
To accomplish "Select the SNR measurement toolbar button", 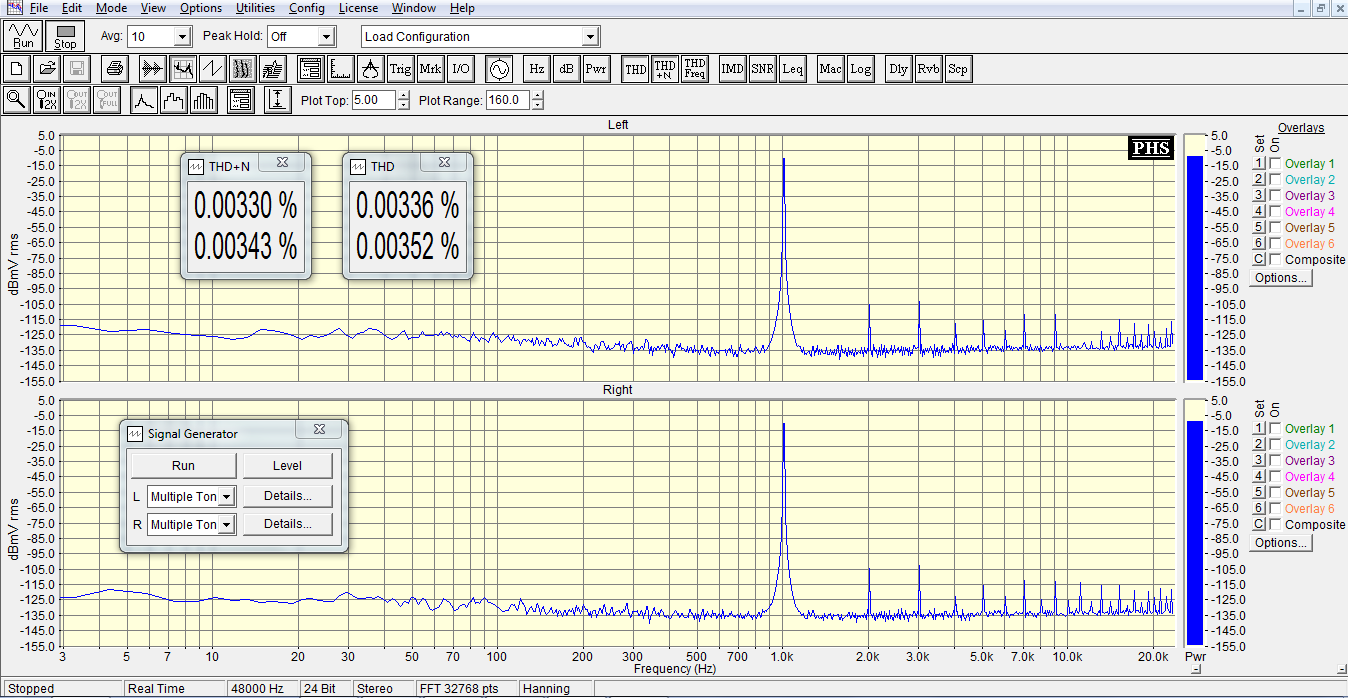I will point(762,69).
